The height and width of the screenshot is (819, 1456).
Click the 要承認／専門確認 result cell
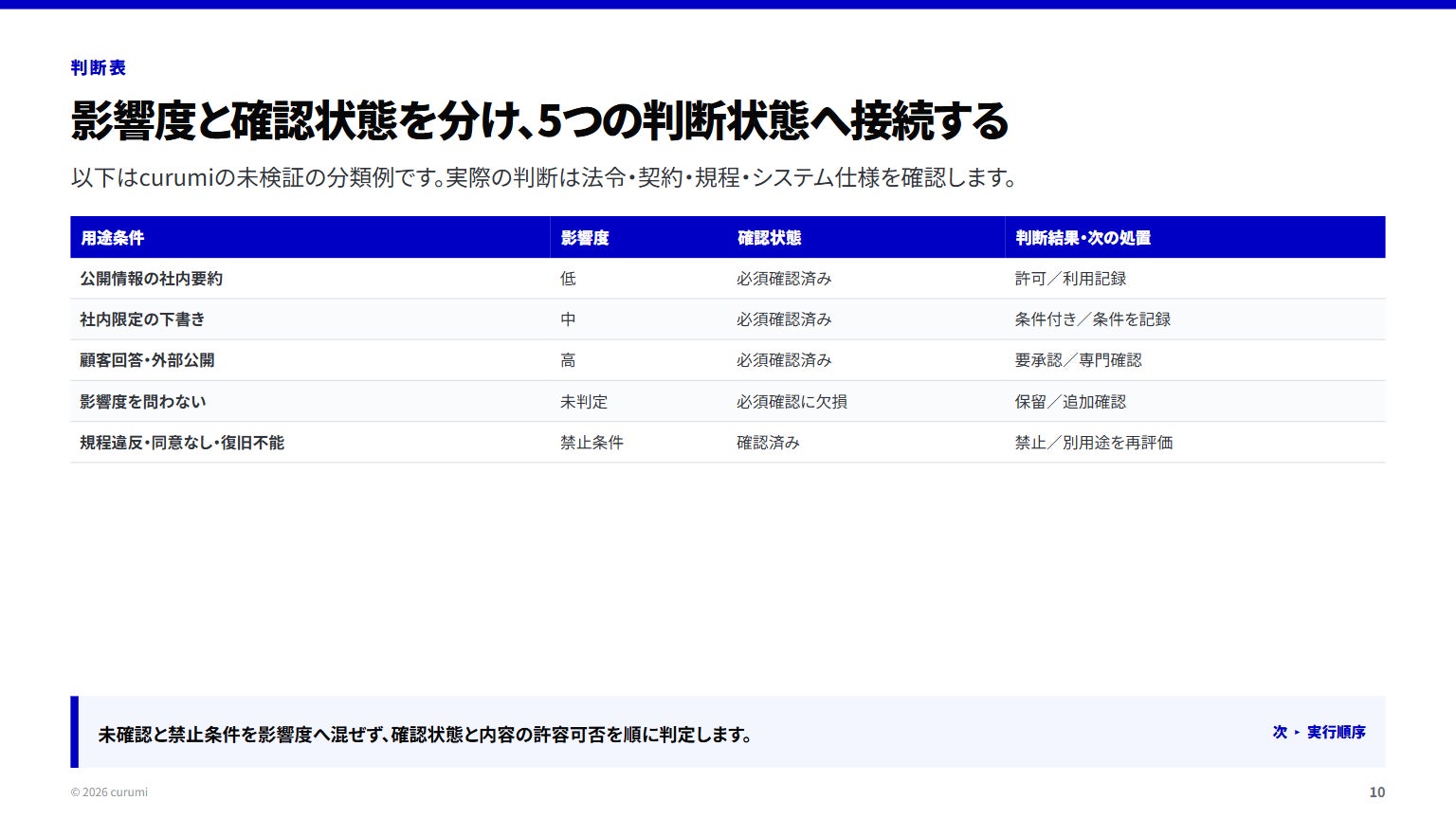pos(1078,360)
